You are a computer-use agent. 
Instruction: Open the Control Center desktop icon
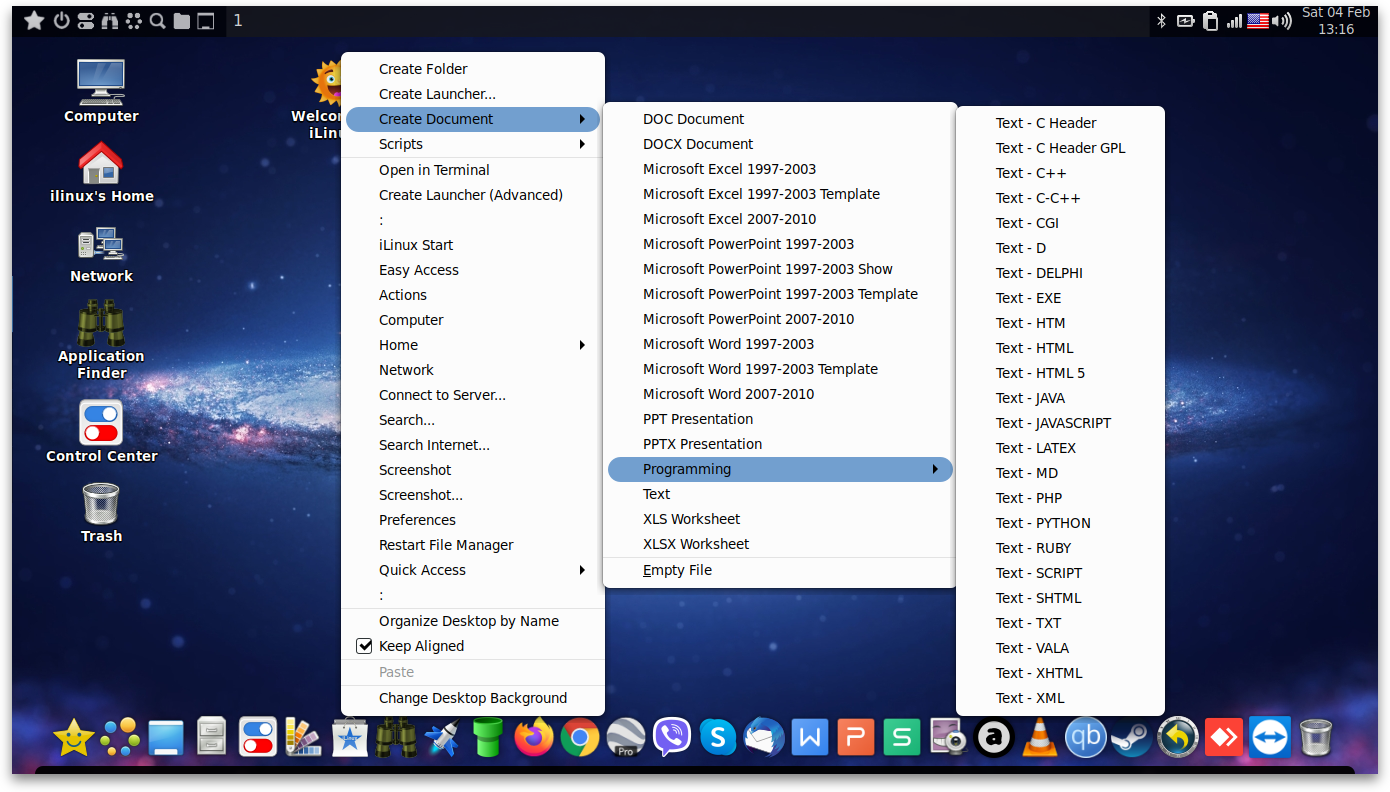tap(101, 431)
